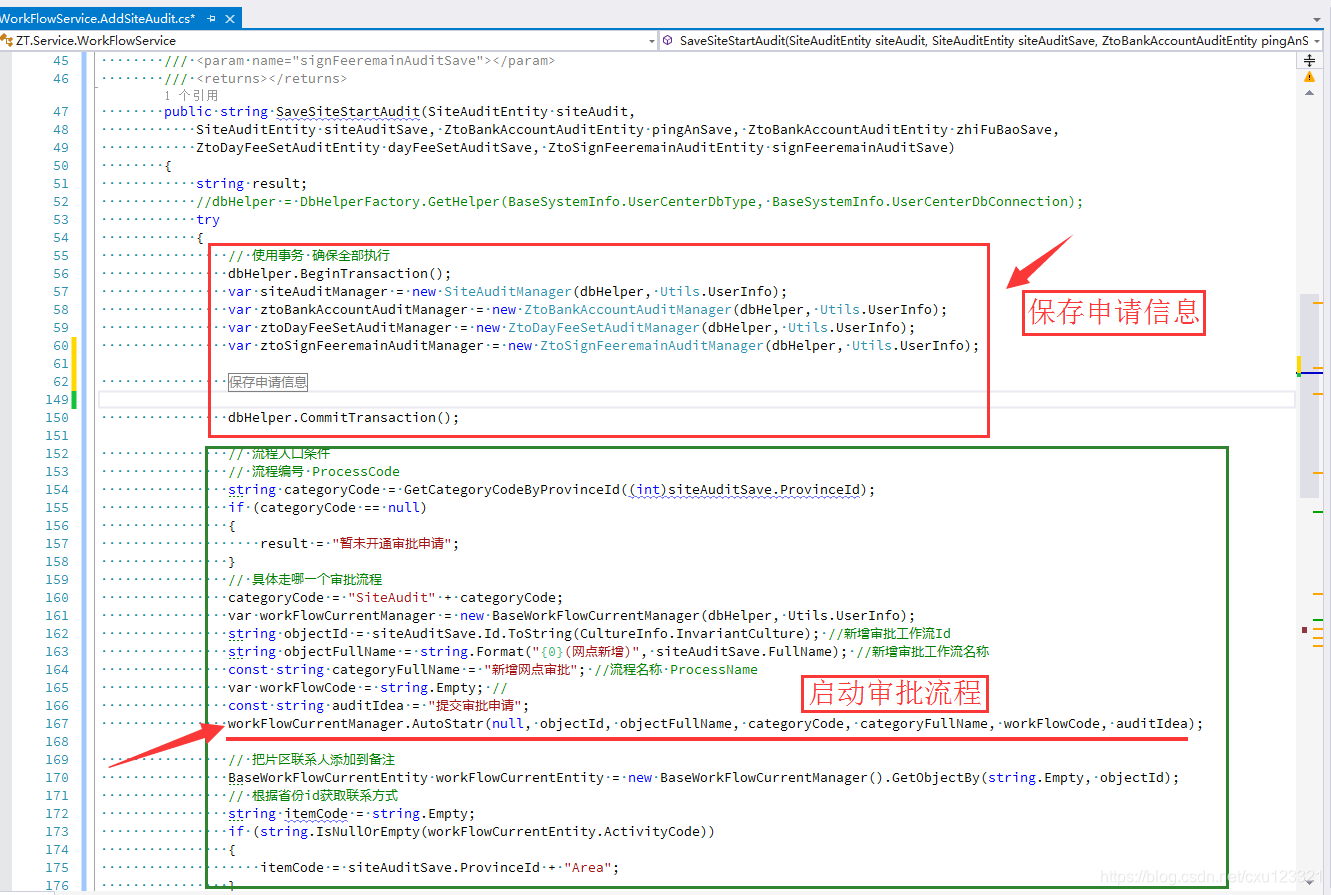Click 'SaveSiteStartAudit' method name on line 47

(x=348, y=111)
